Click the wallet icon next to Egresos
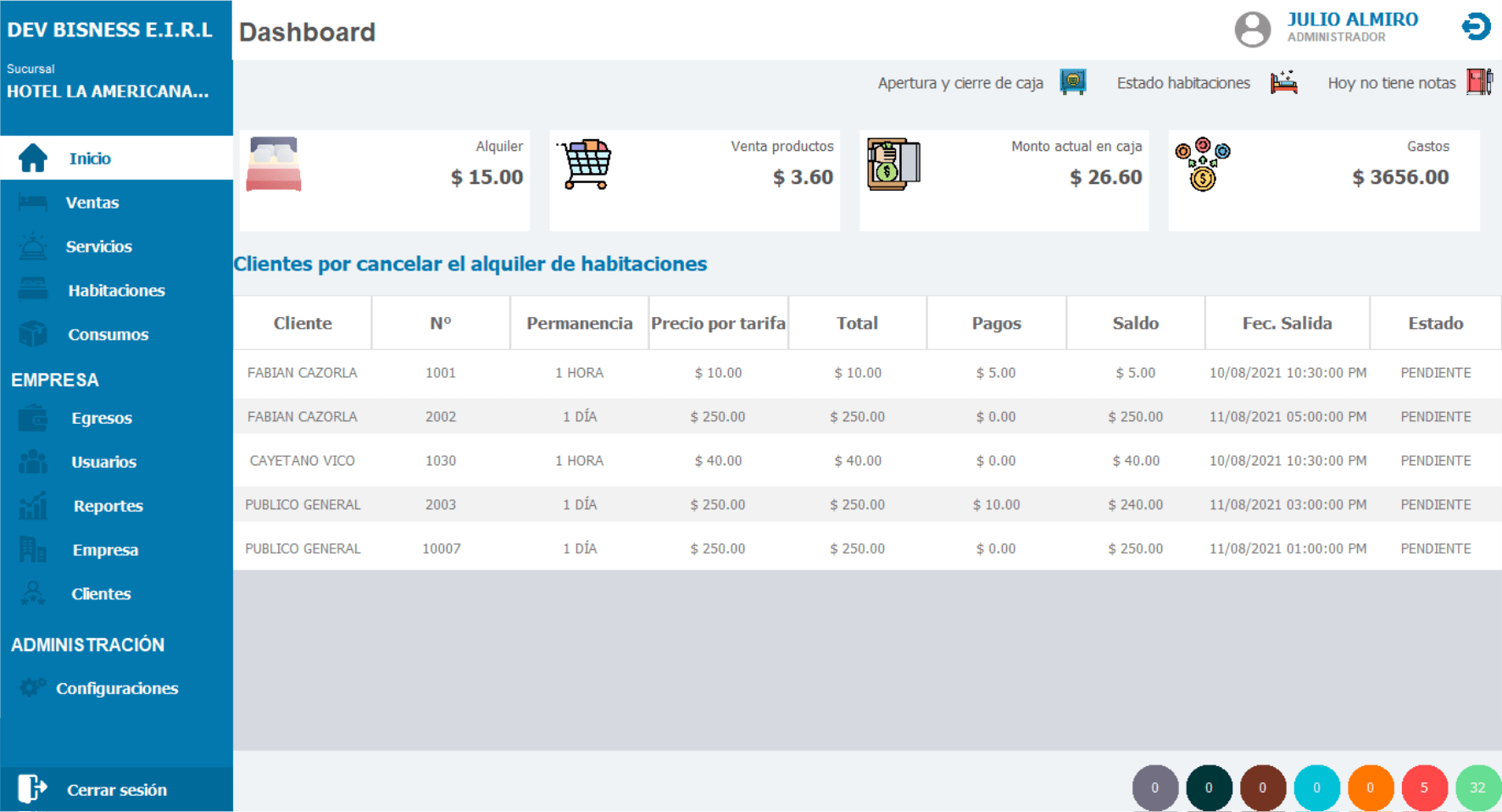This screenshot has width=1502, height=812. tap(33, 418)
